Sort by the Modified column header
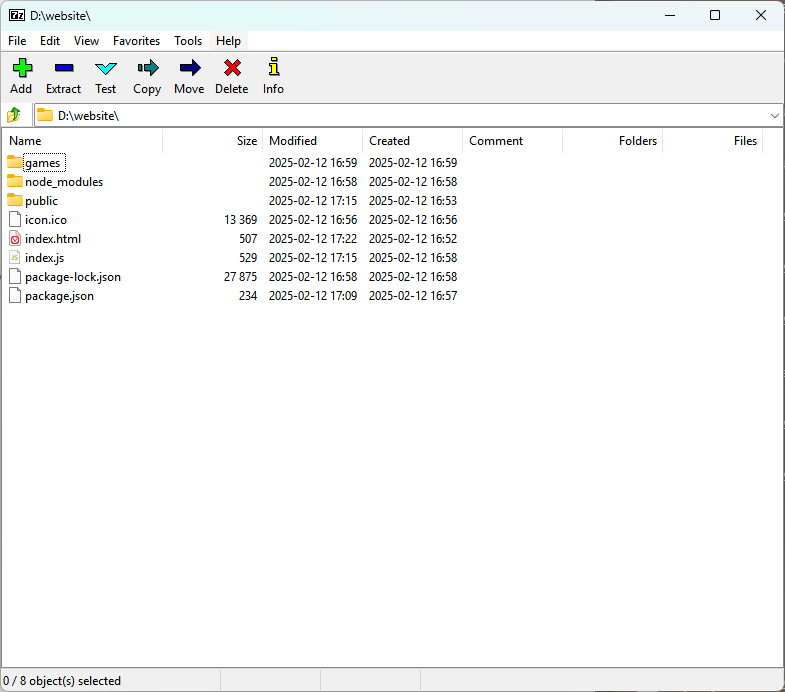This screenshot has width=785, height=692. pos(312,141)
